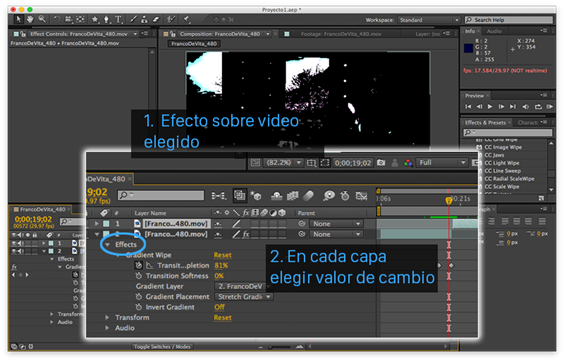Select the Rotation tool
The image size is (564, 361).
(56, 19)
